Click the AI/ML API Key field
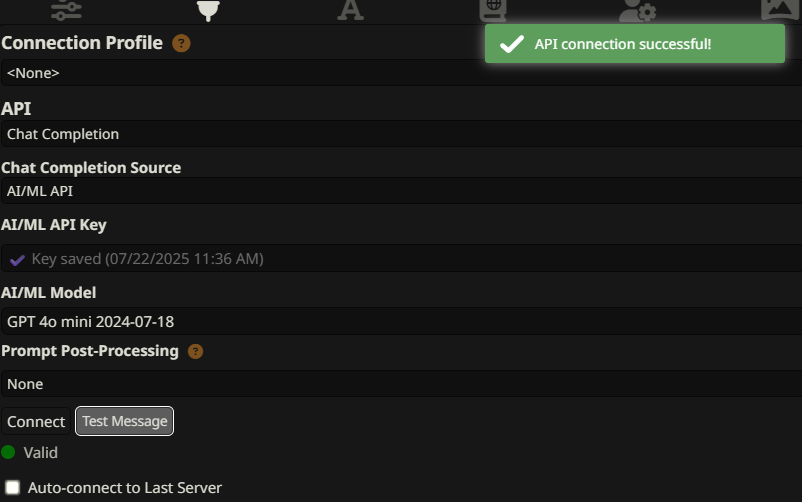 click(x=400, y=259)
